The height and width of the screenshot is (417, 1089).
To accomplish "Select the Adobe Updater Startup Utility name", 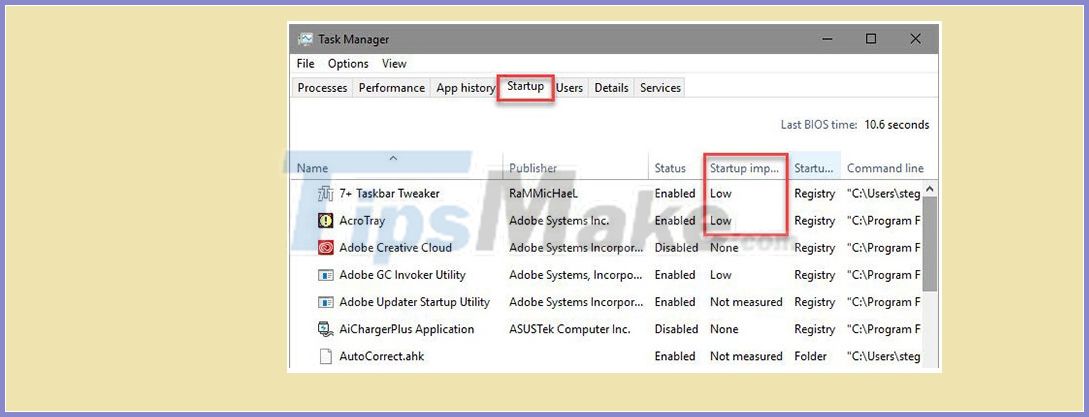I will [414, 302].
